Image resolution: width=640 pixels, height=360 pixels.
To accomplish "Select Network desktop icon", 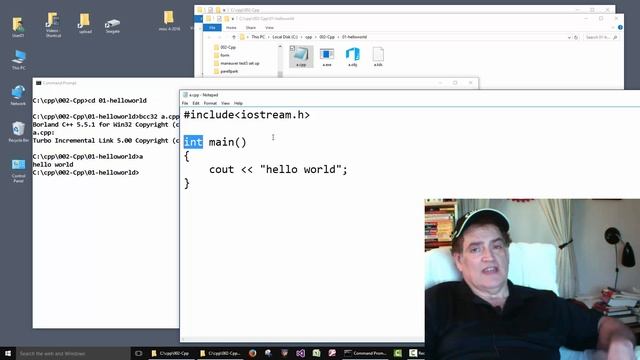I will coord(18,95).
